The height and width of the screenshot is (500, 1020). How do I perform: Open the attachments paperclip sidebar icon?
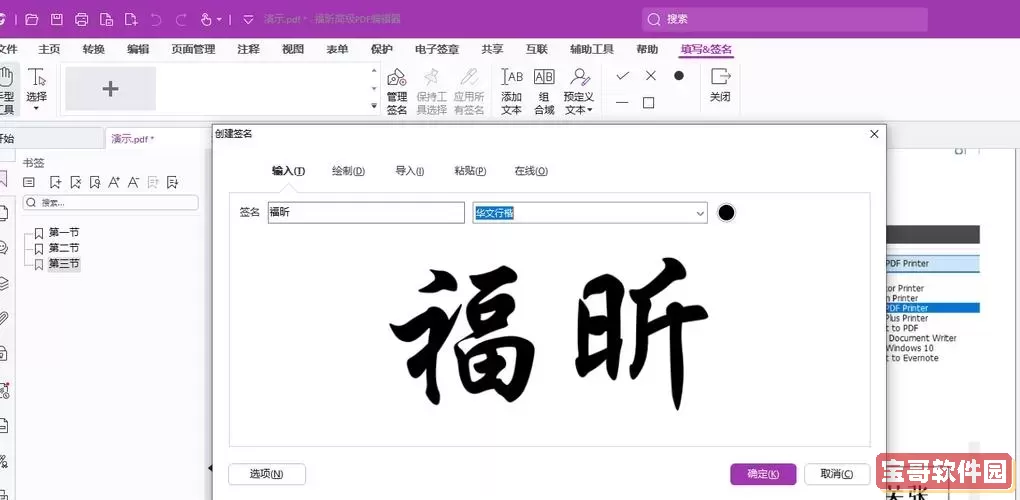3,319
